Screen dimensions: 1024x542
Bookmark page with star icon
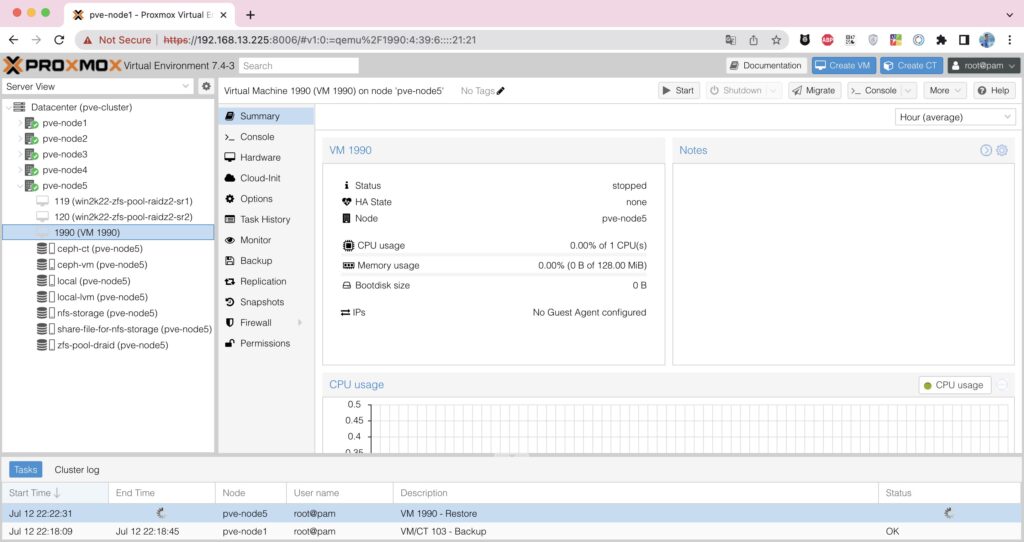coord(776,40)
